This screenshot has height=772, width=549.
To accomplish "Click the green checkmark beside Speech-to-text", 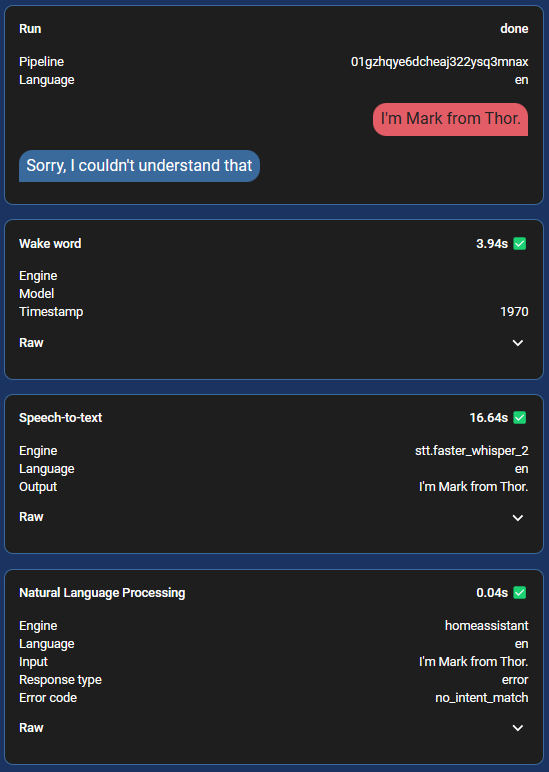I will click(519, 418).
